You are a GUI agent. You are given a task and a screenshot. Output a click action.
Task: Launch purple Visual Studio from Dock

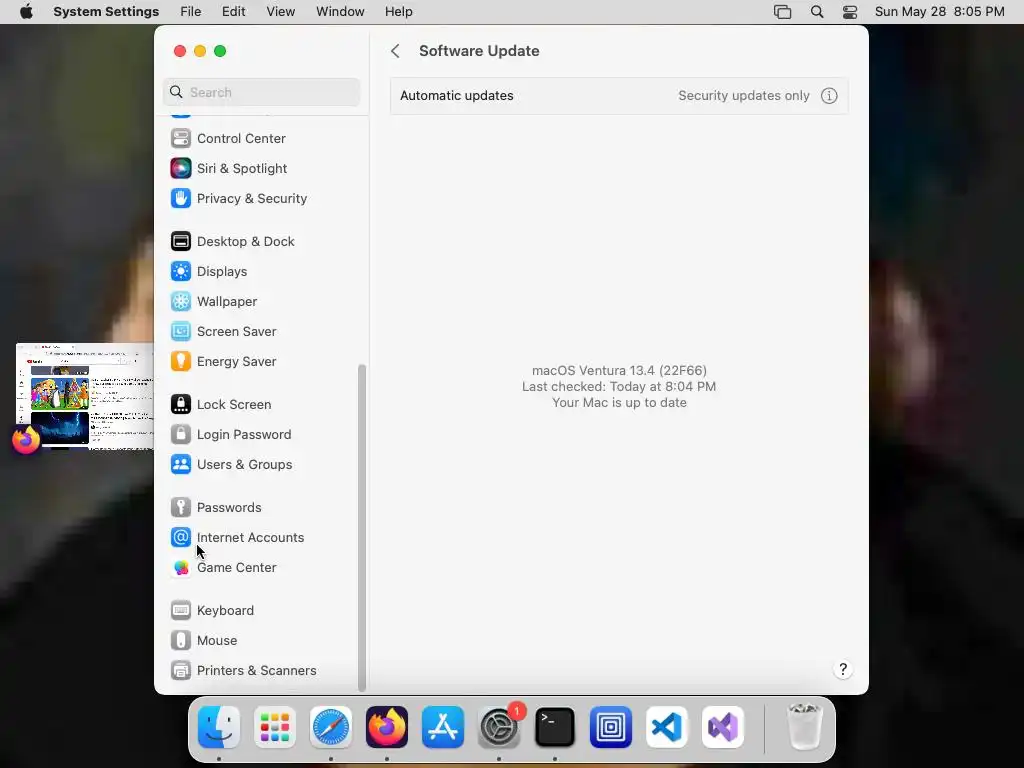tap(723, 727)
